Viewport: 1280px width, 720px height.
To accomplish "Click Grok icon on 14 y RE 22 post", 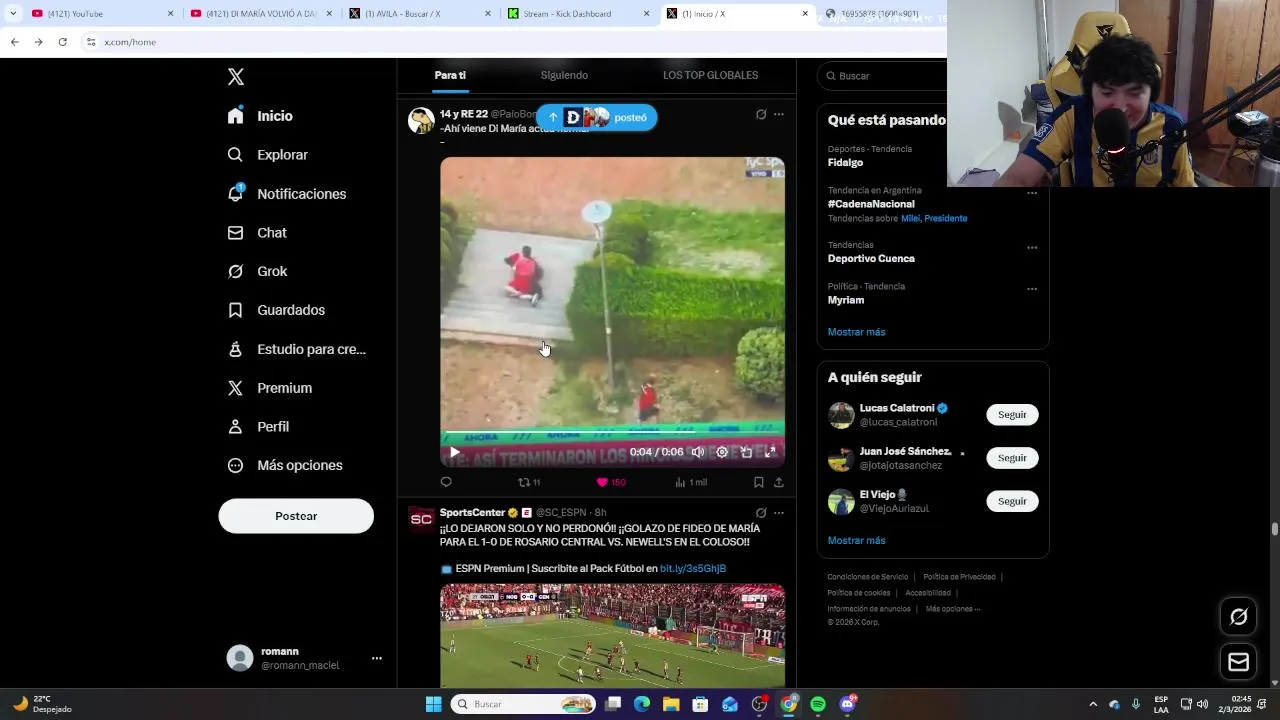I will click(761, 115).
